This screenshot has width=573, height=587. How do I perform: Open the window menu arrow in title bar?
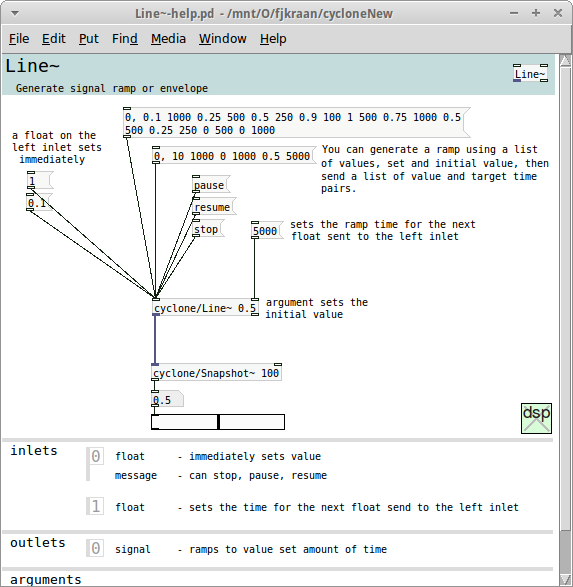click(x=15, y=13)
